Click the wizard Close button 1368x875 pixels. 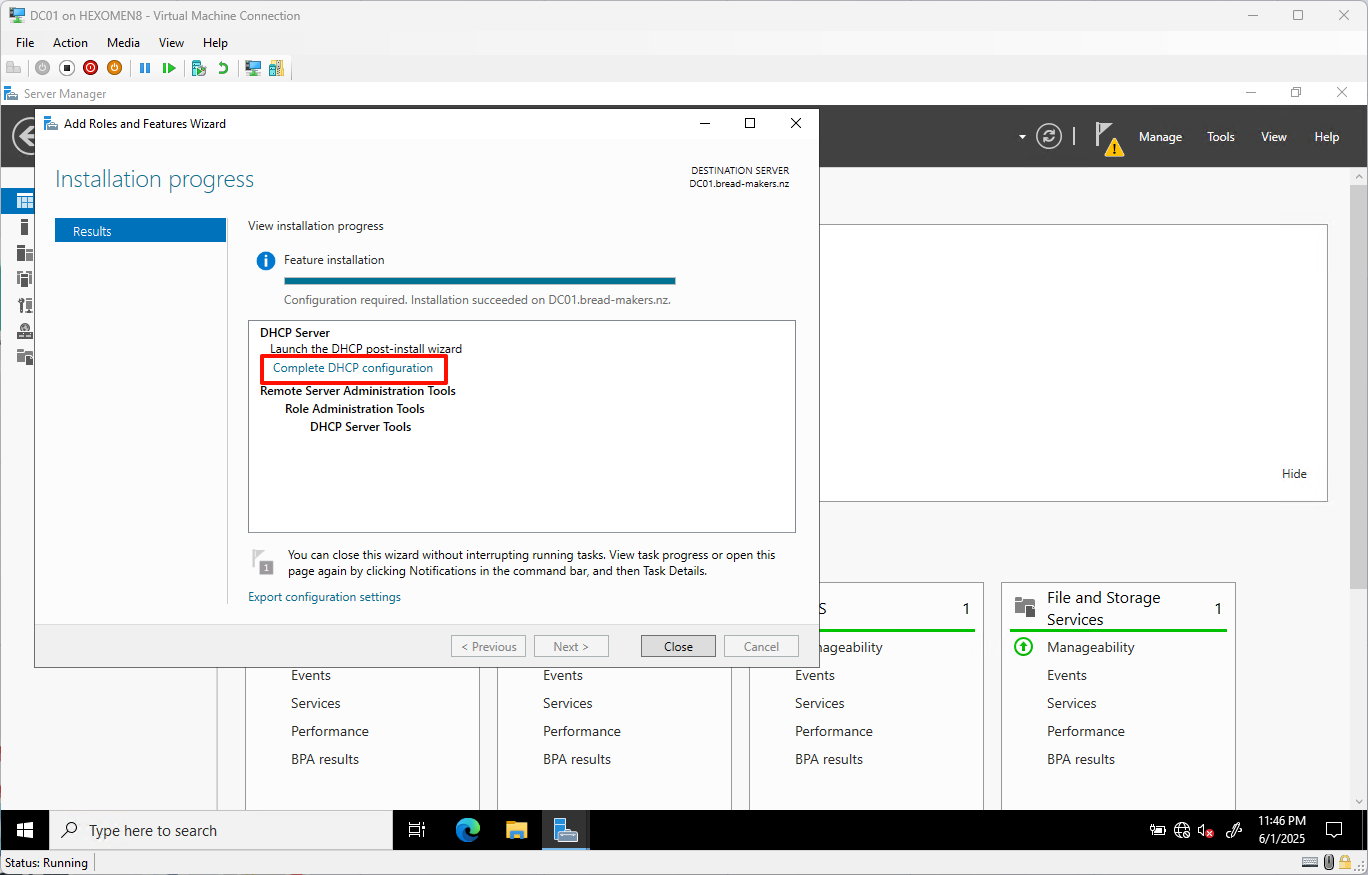pos(678,647)
